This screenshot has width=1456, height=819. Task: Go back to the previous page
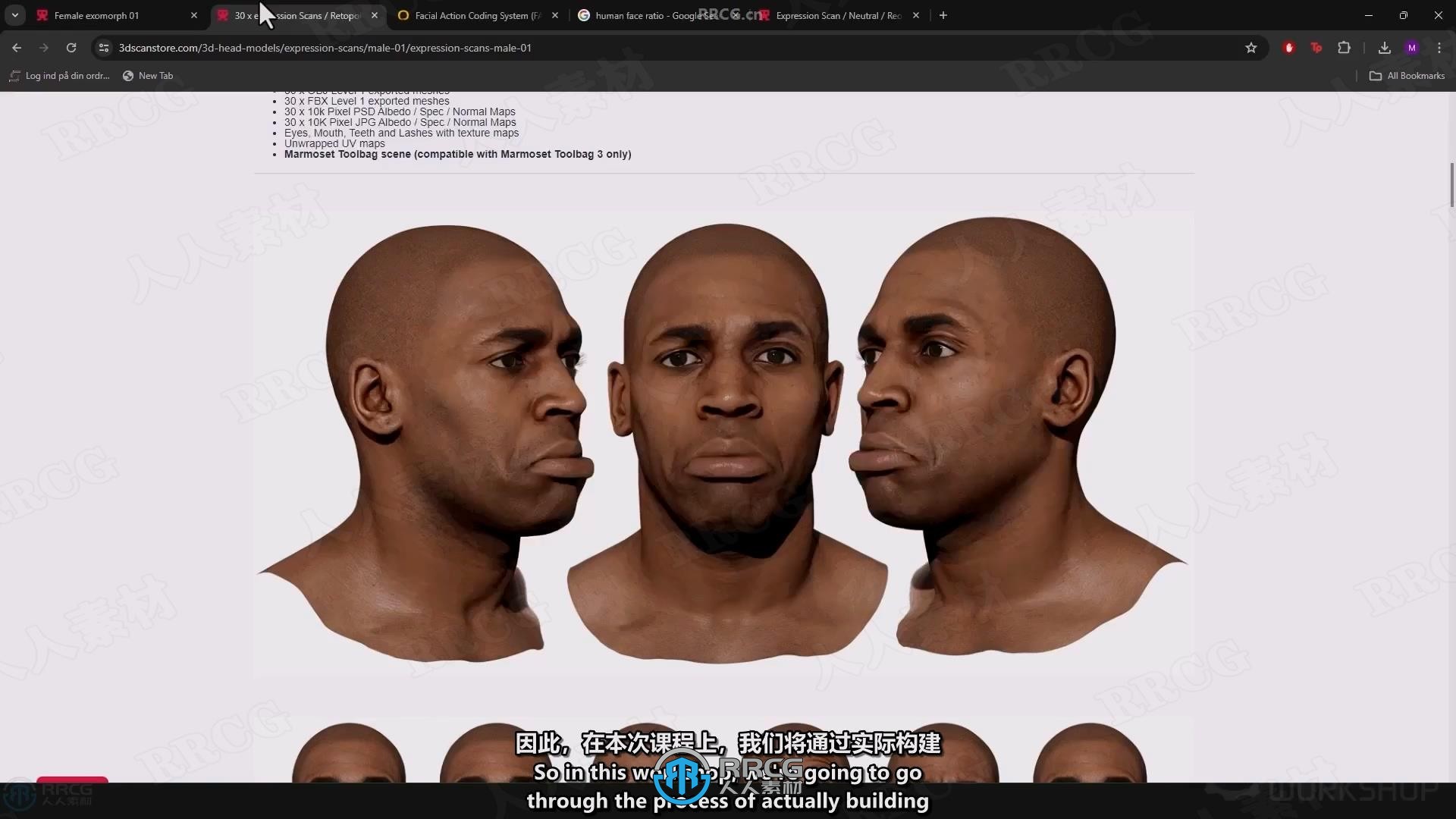[17, 48]
